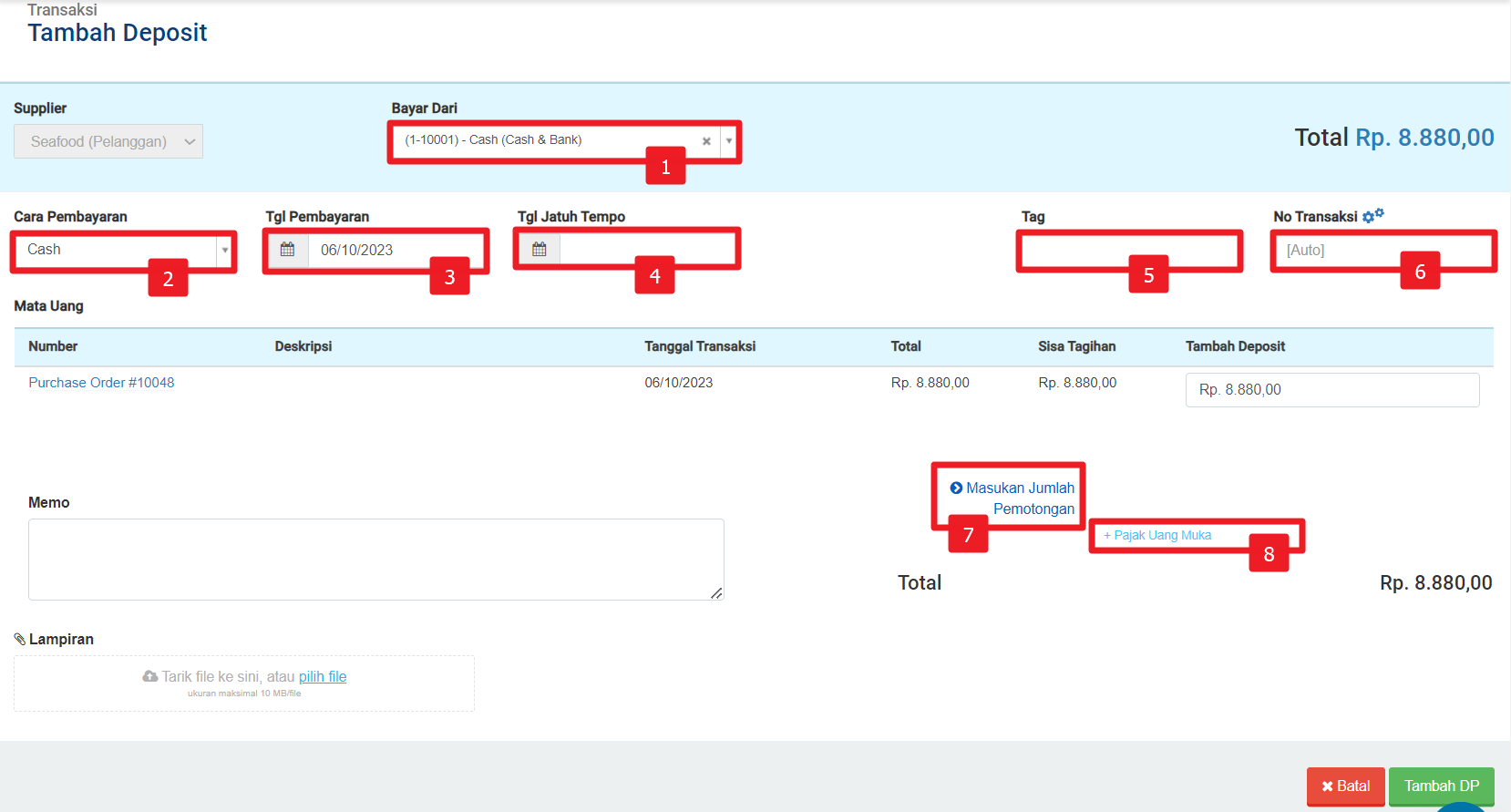Click the Sisa Tagihan value Rp. 8.880,00
The height and width of the screenshot is (812, 1511).
tap(1077, 383)
